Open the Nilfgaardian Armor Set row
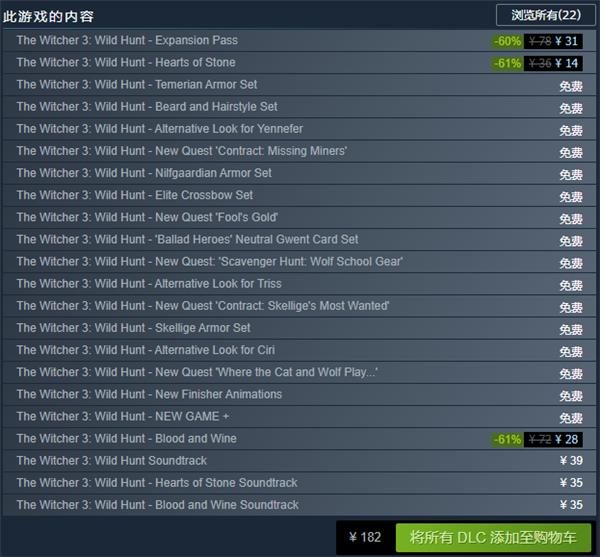The width and height of the screenshot is (600, 557). click(299, 174)
